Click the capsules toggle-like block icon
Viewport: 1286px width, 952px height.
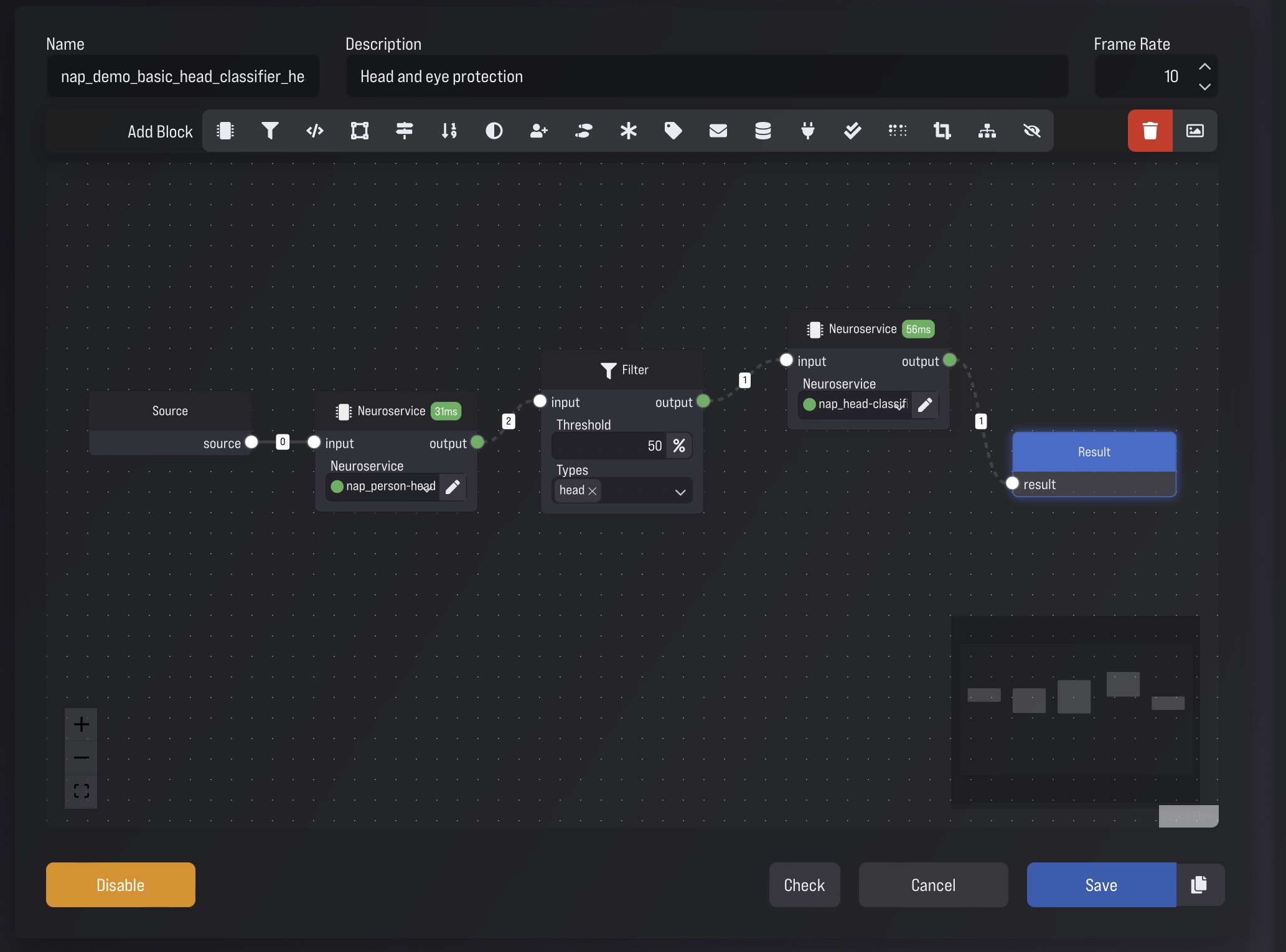[x=584, y=131]
